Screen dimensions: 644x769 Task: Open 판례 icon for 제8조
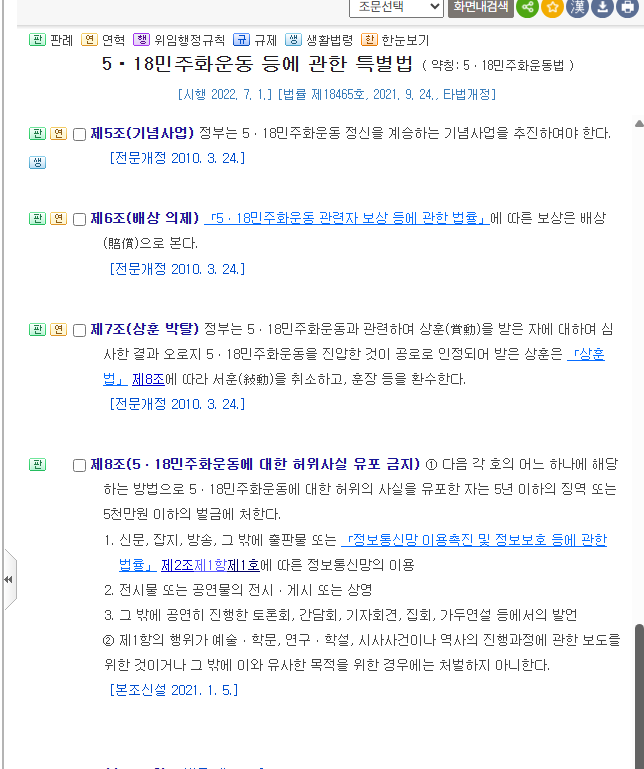coord(37,464)
